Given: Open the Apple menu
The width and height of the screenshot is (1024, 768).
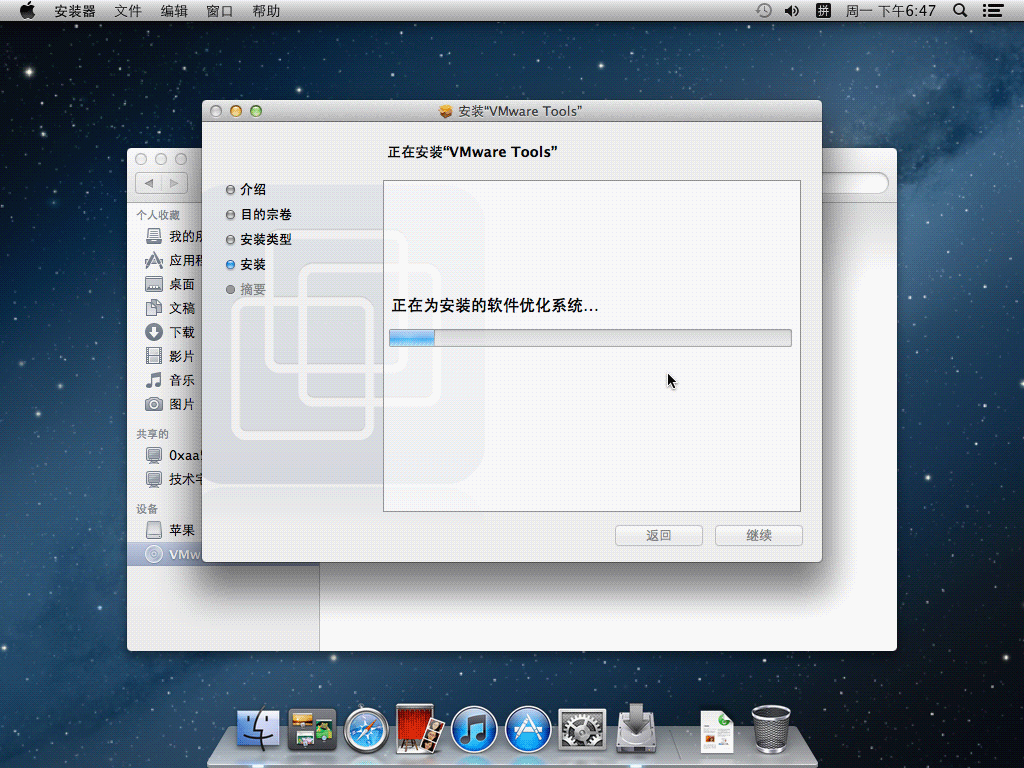Looking at the screenshot, I should coord(27,10).
